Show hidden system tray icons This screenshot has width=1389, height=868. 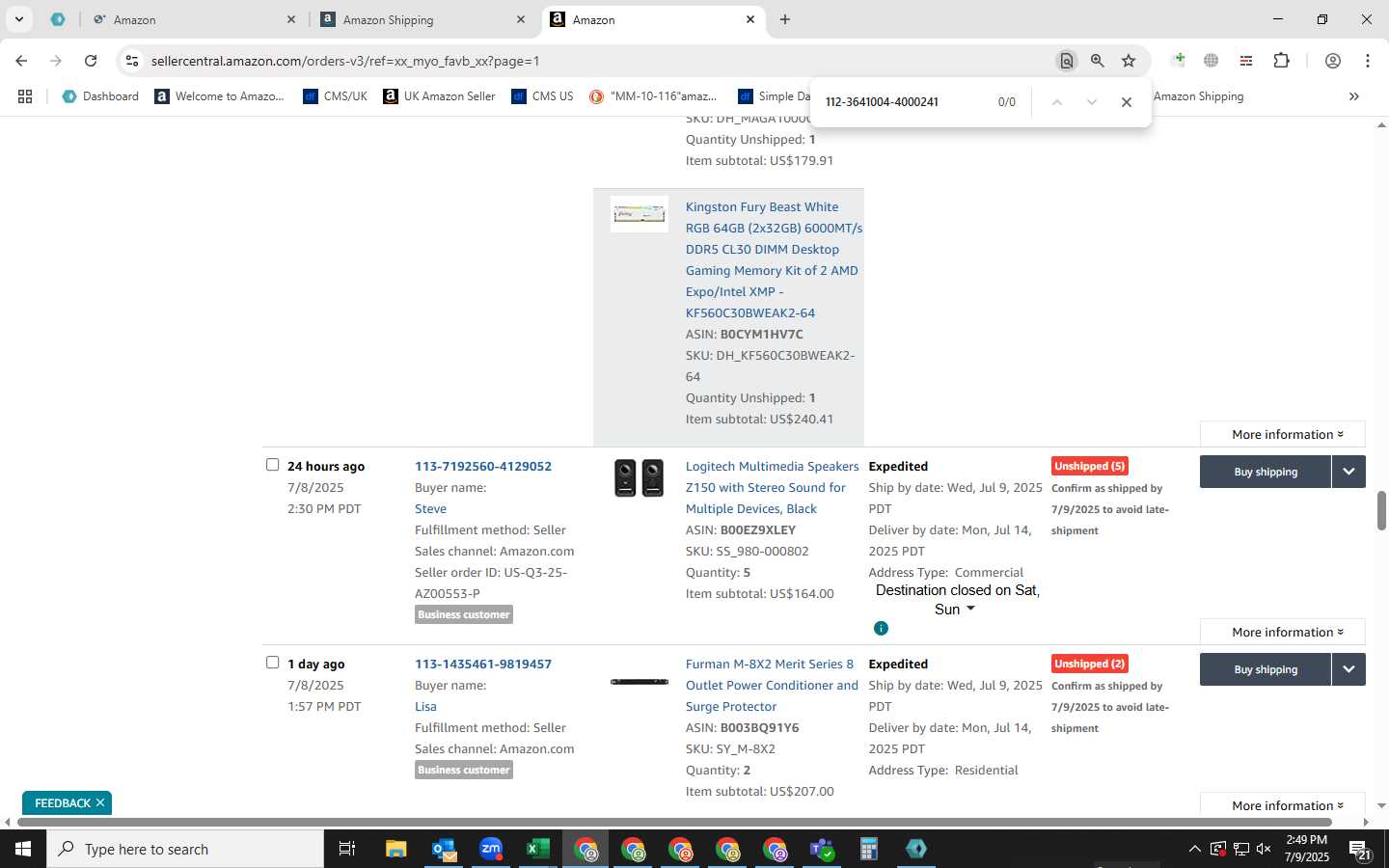click(1194, 849)
